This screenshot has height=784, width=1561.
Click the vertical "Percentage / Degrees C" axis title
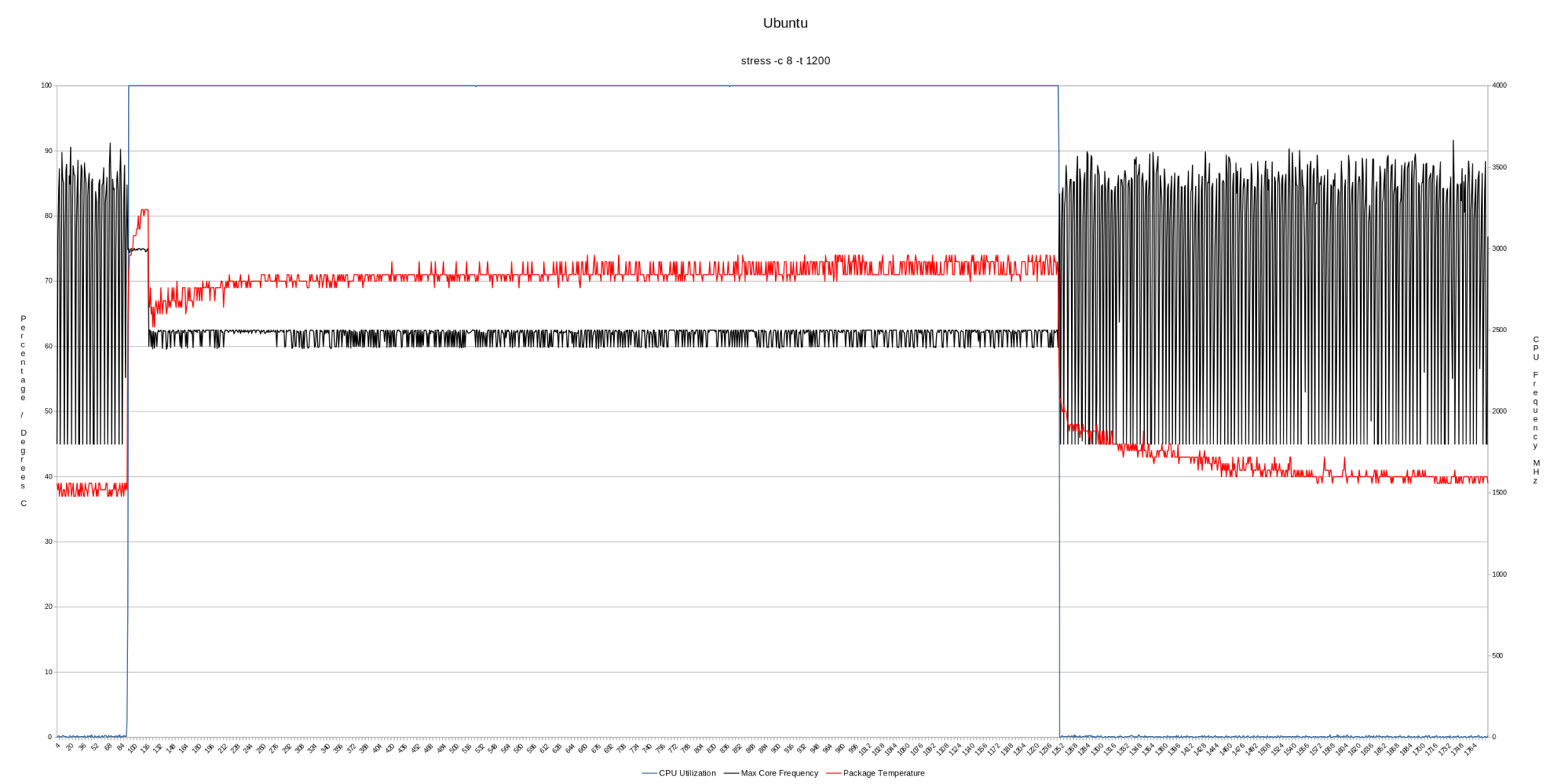pyautogui.click(x=23, y=411)
